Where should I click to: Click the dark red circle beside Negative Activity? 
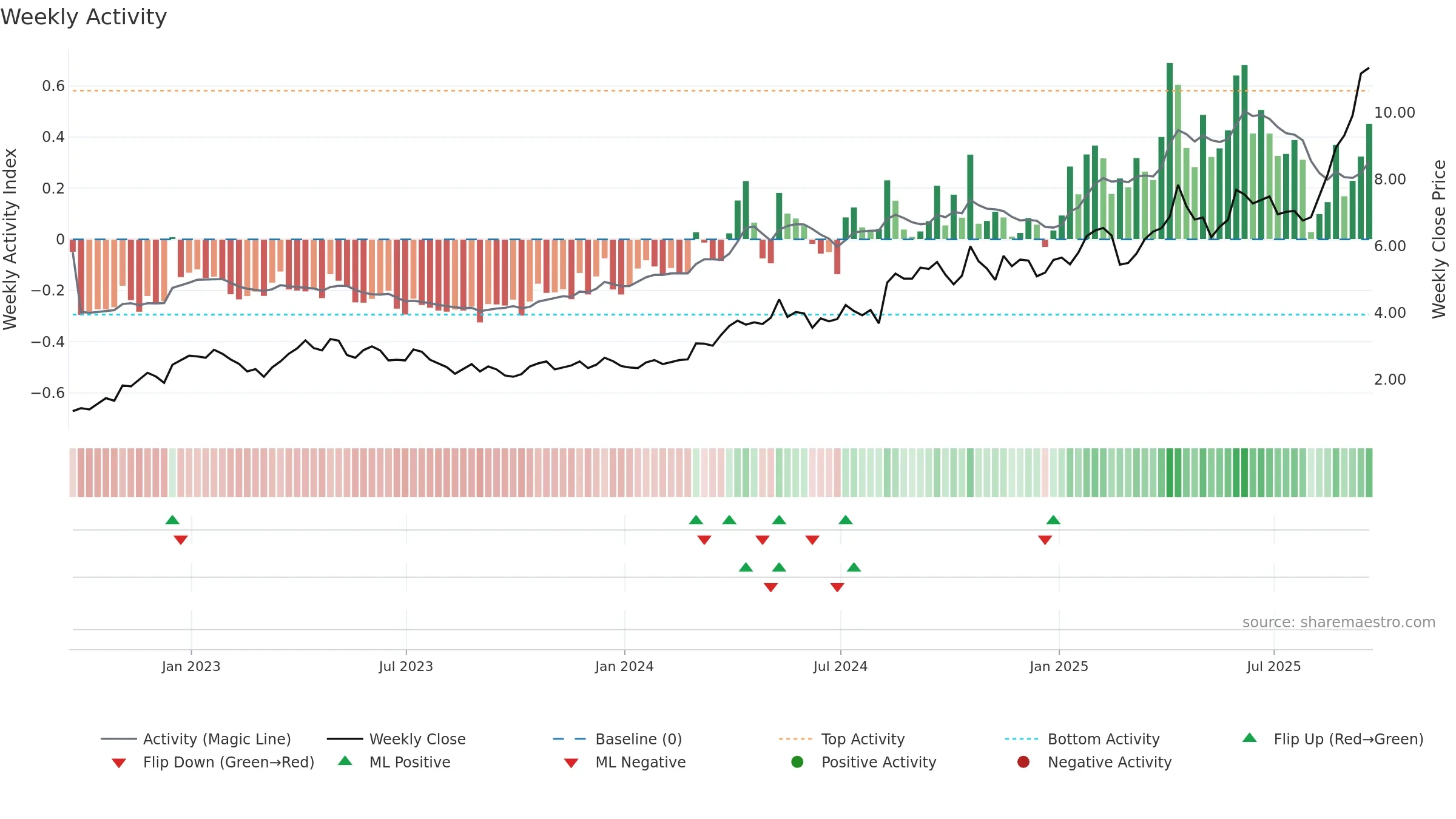(x=1023, y=762)
